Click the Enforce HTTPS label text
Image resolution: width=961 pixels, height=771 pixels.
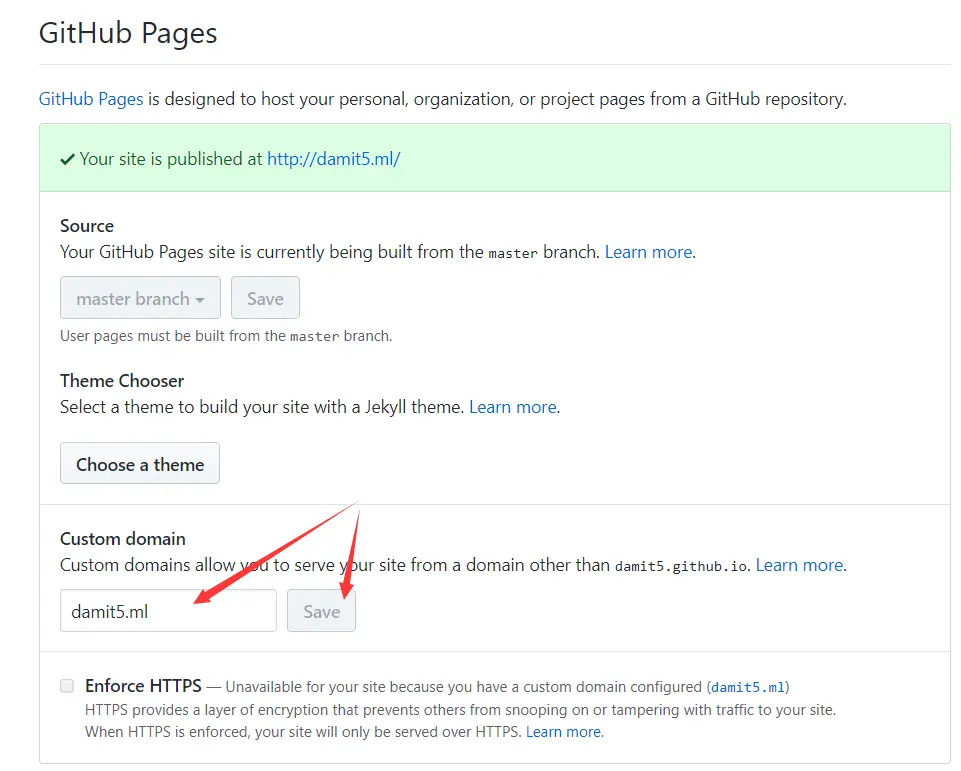144,686
